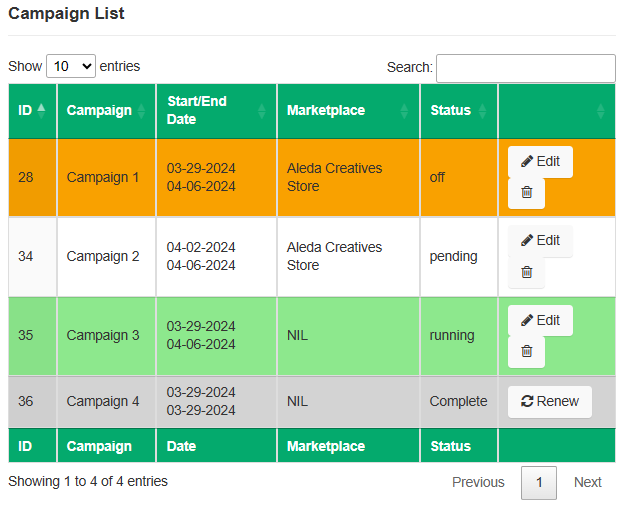
Task: Delete Campaign 1 using trash icon
Action: point(526,193)
